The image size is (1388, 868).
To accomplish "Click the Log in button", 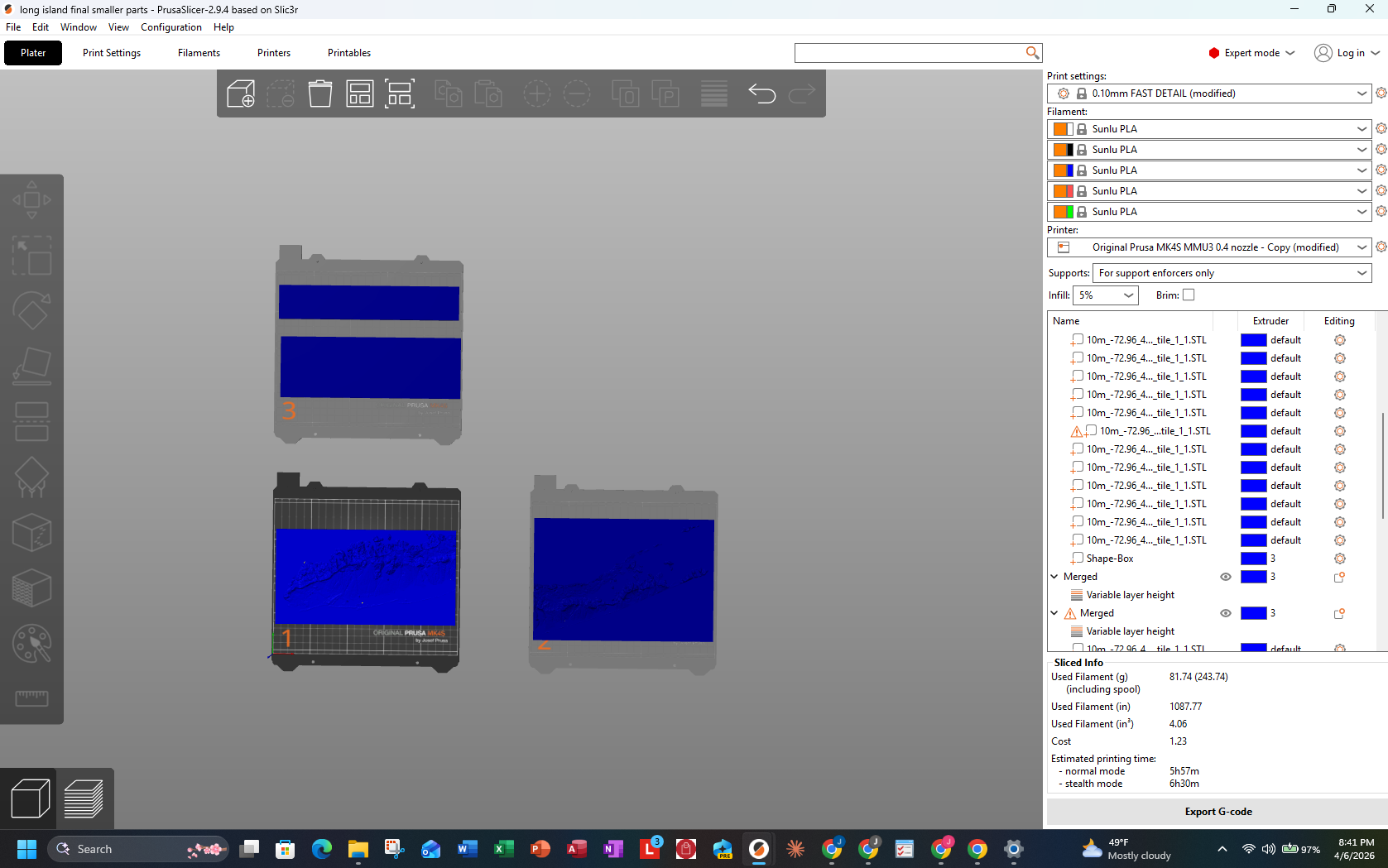I will (1347, 53).
